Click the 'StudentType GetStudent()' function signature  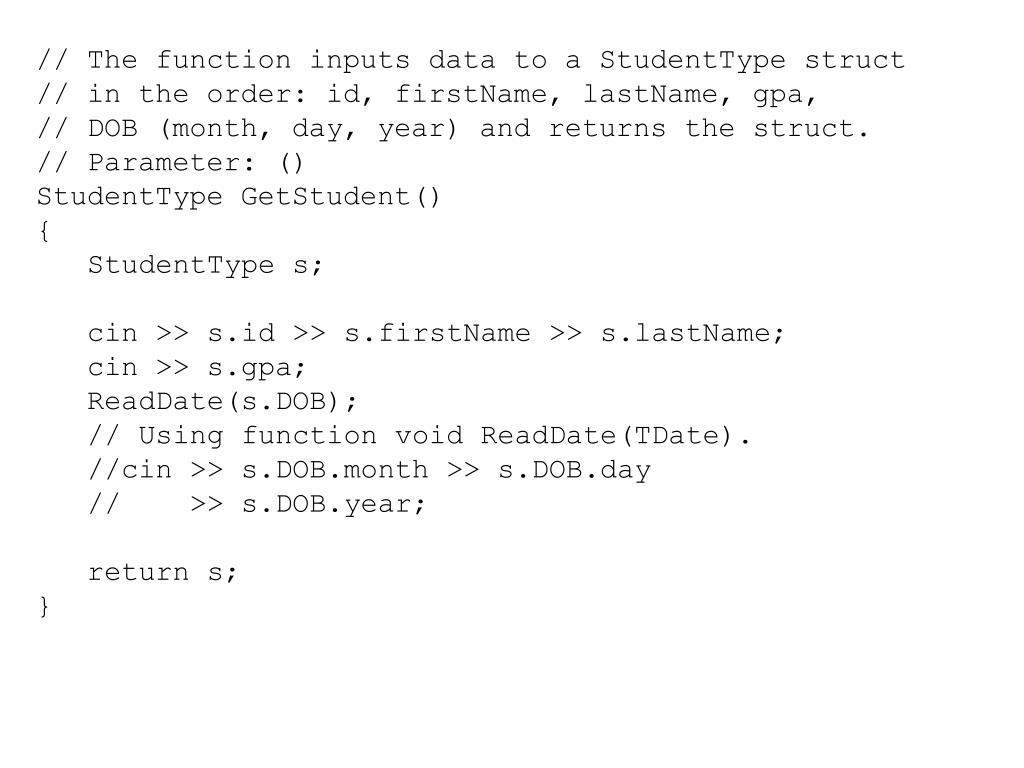[x=239, y=197]
